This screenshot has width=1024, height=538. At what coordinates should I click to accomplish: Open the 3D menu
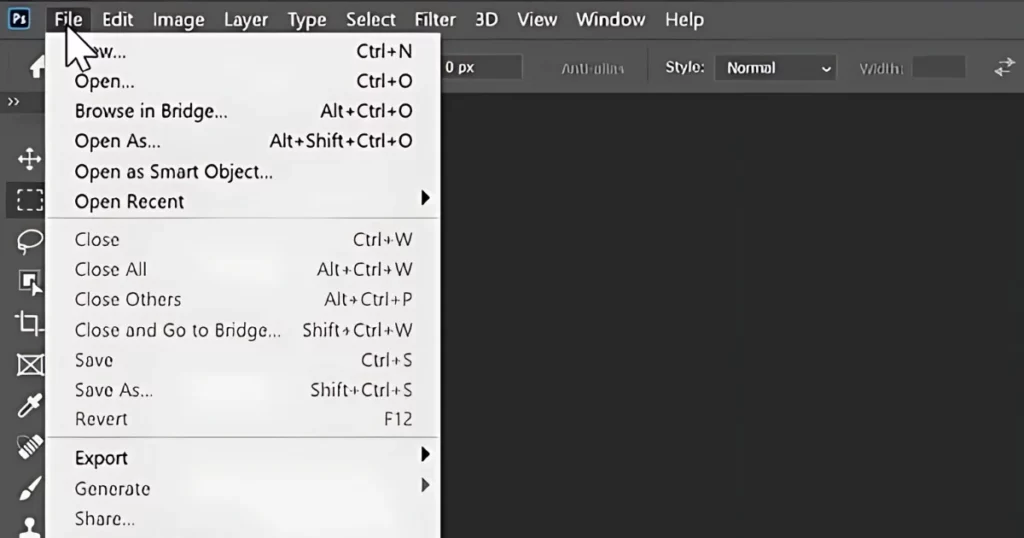tap(486, 20)
